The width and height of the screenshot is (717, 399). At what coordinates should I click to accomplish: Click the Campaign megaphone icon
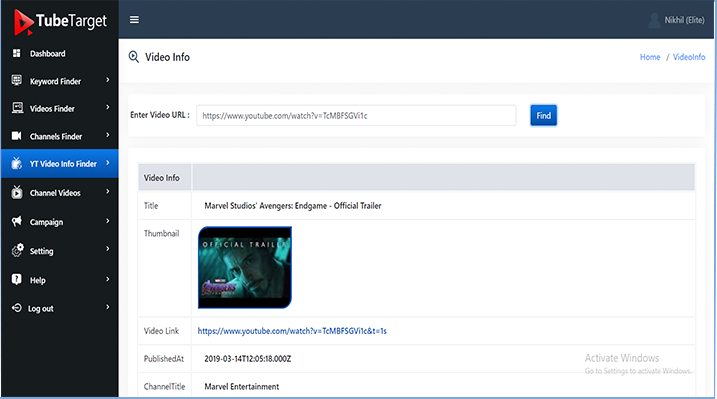tap(17, 221)
